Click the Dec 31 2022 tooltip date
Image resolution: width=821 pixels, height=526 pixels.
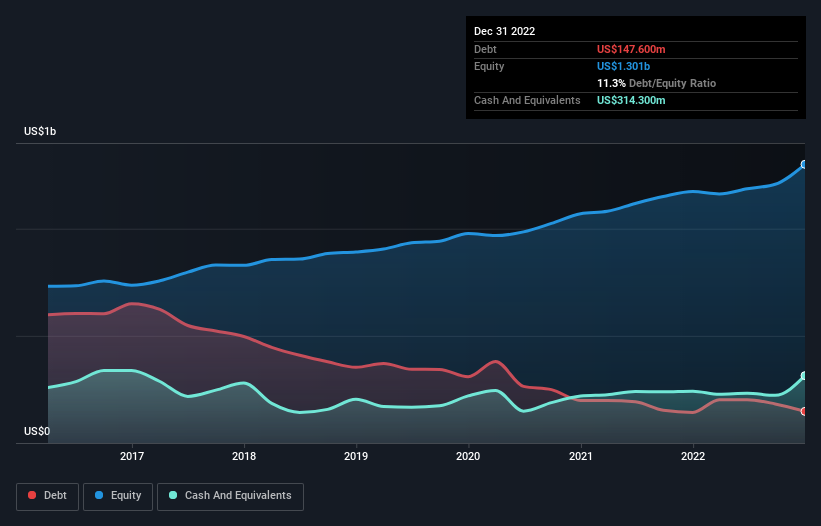504,31
